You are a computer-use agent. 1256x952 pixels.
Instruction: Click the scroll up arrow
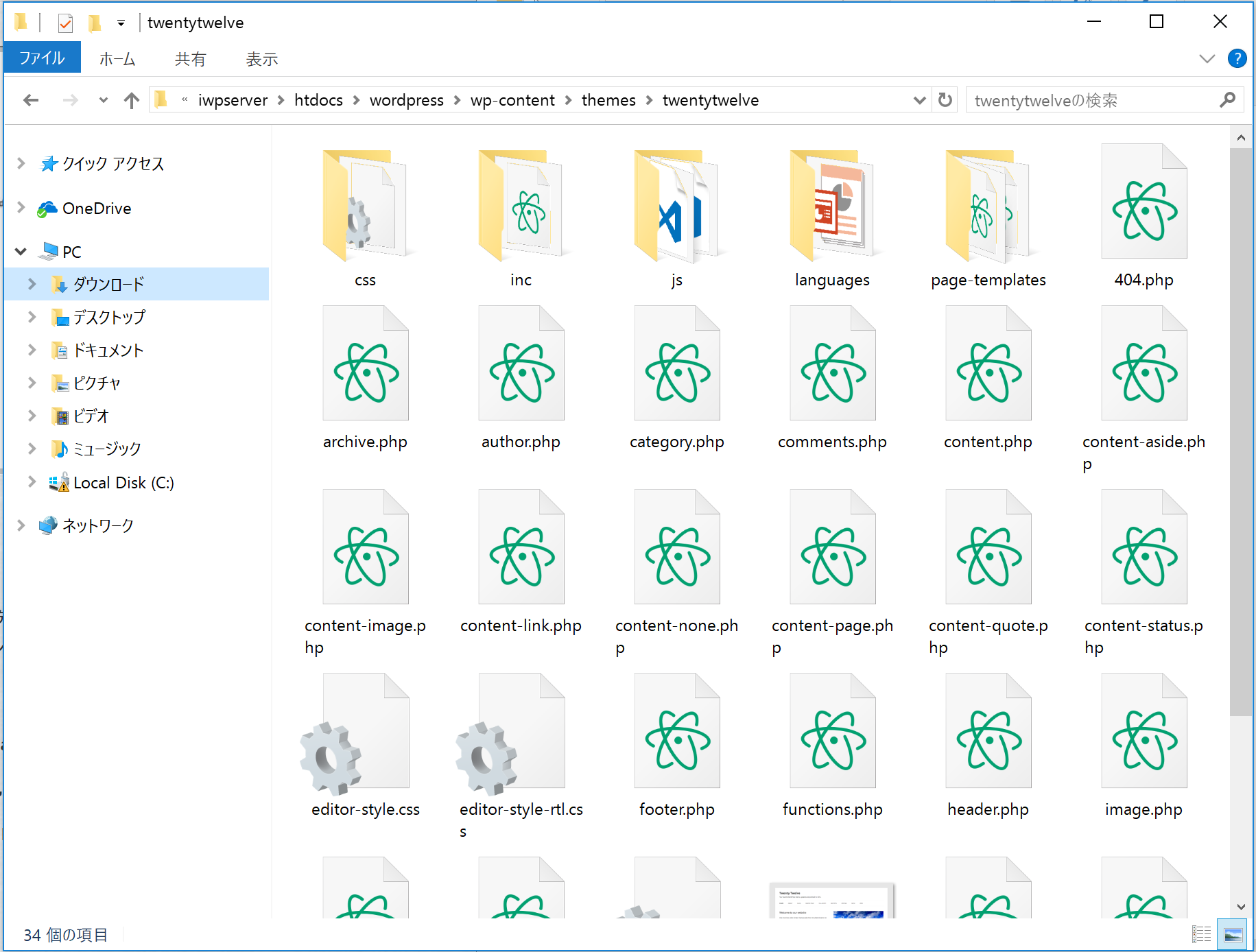pos(1240,138)
